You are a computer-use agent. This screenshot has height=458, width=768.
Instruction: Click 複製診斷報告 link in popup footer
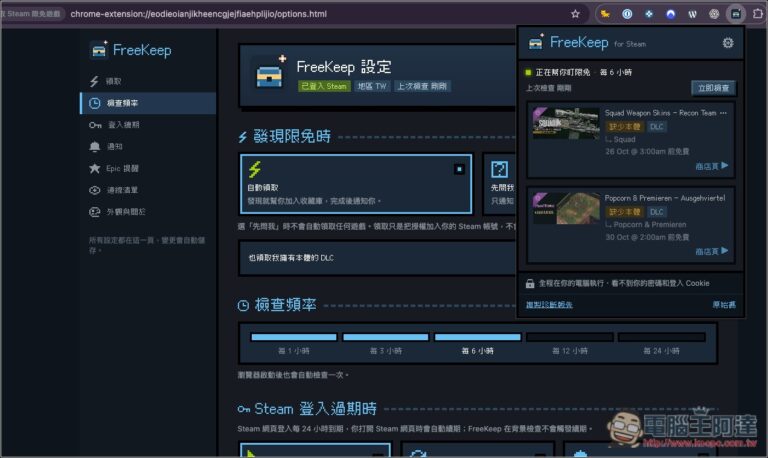point(549,305)
